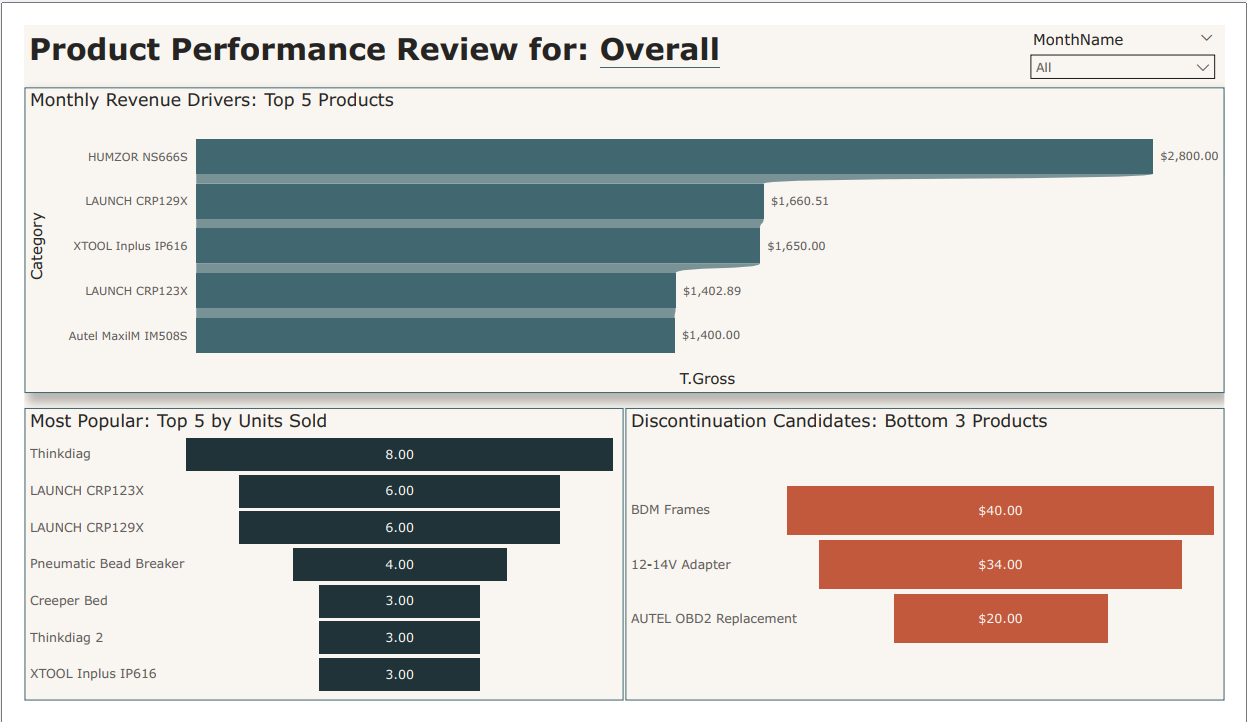Select the Pneumatic Bead Breaker bar
This screenshot has width=1247, height=722.
point(399,564)
